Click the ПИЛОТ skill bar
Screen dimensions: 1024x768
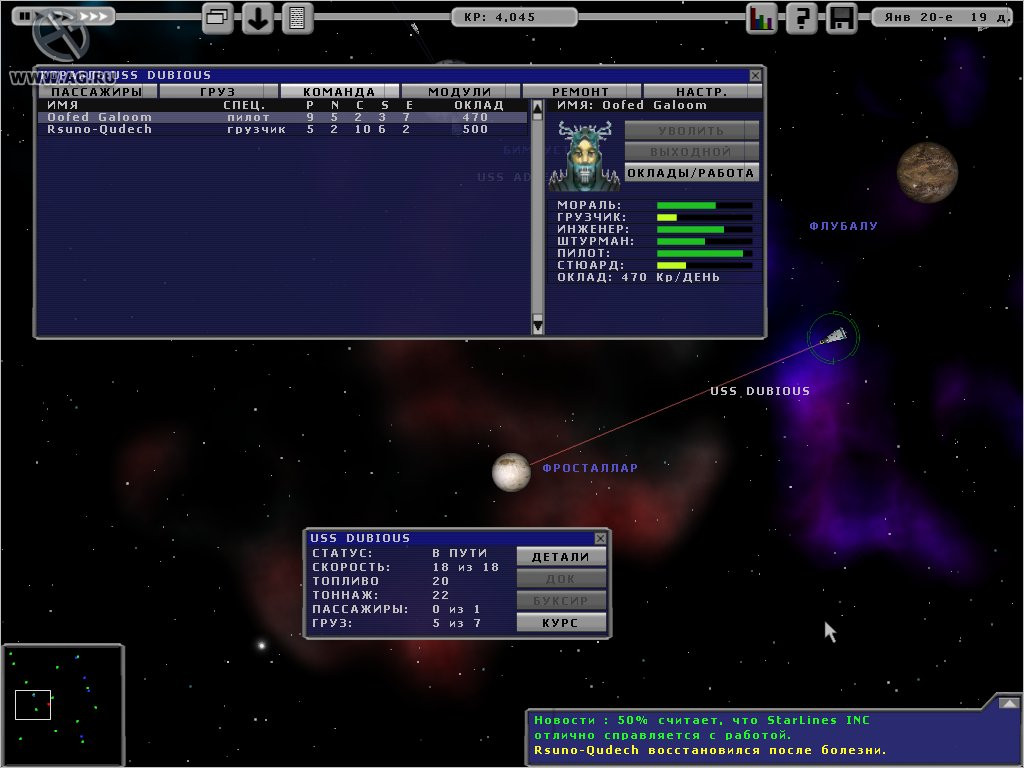pos(705,253)
